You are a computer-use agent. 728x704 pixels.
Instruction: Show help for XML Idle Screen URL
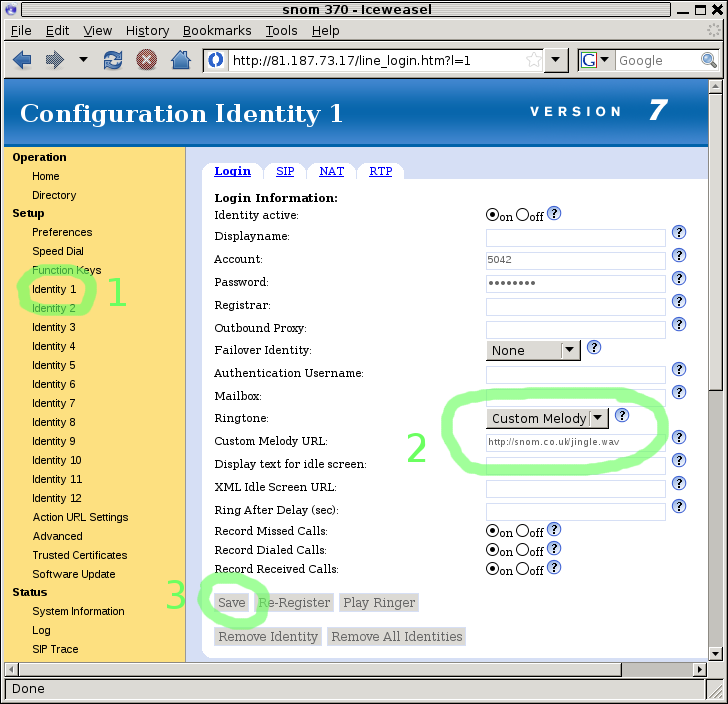(679, 483)
